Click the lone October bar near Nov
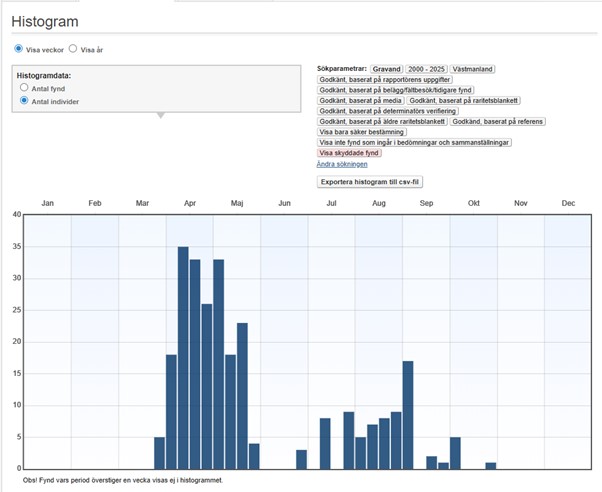The image size is (602, 492). coord(491,465)
